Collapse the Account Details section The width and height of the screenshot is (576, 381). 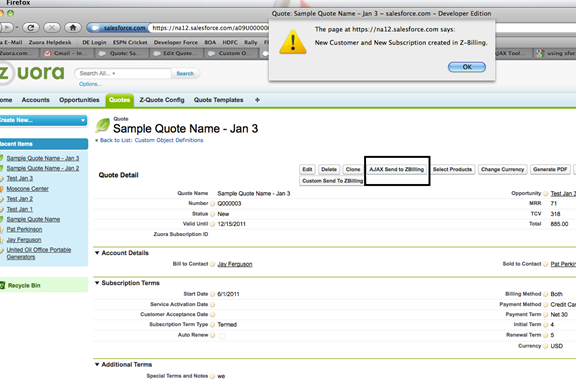97,253
